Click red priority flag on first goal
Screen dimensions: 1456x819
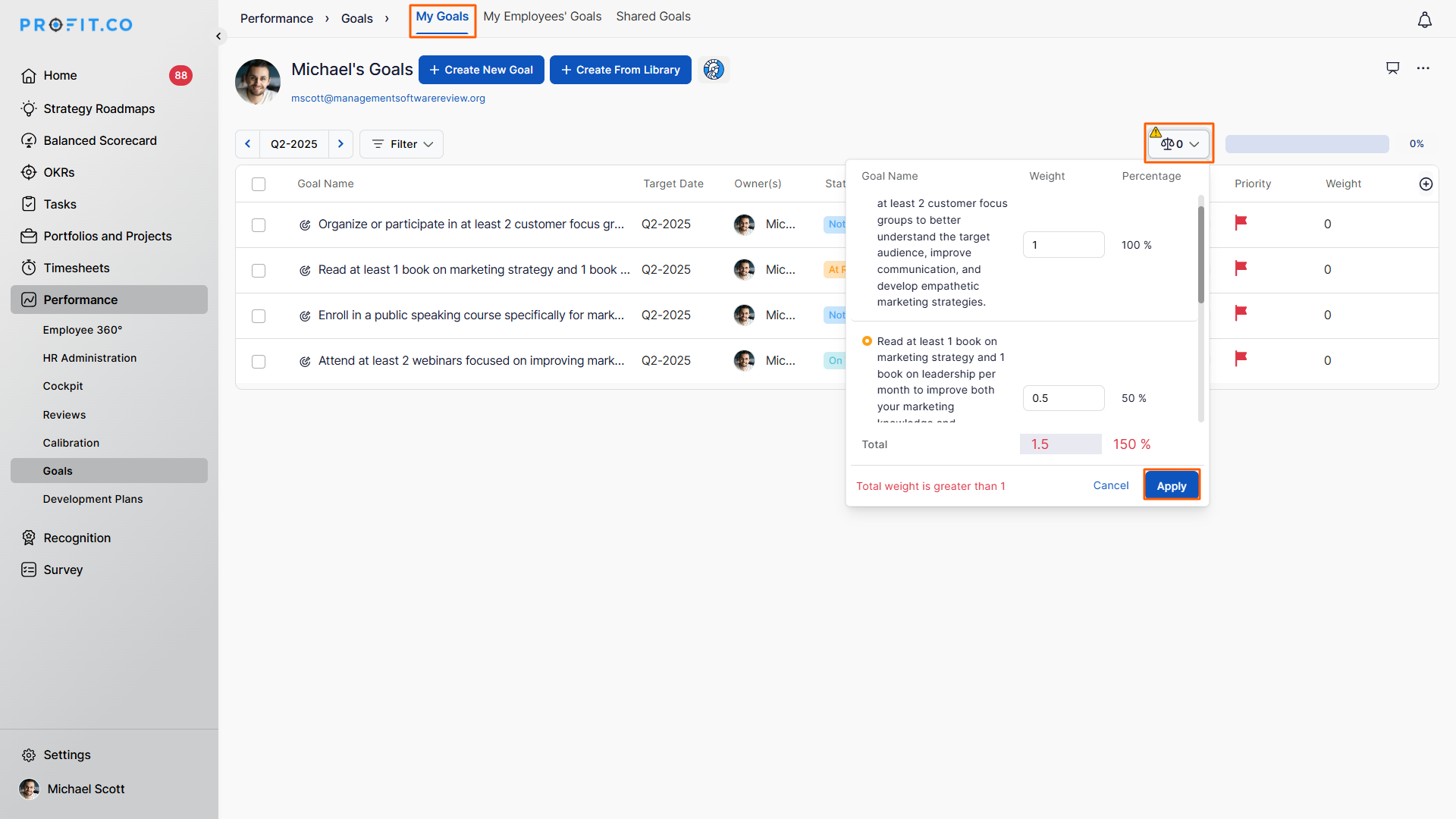tap(1241, 223)
